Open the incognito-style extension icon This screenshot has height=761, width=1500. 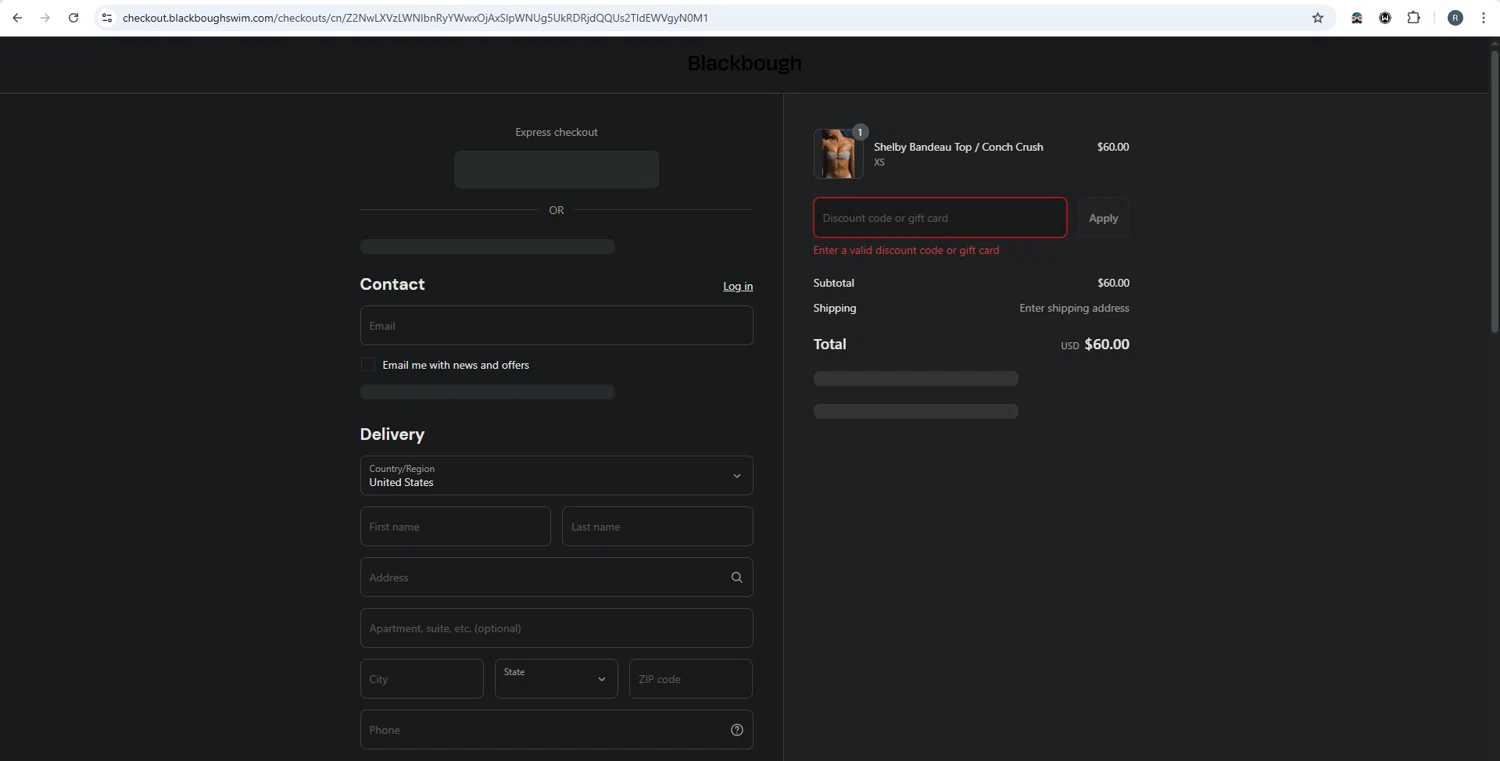click(1357, 18)
